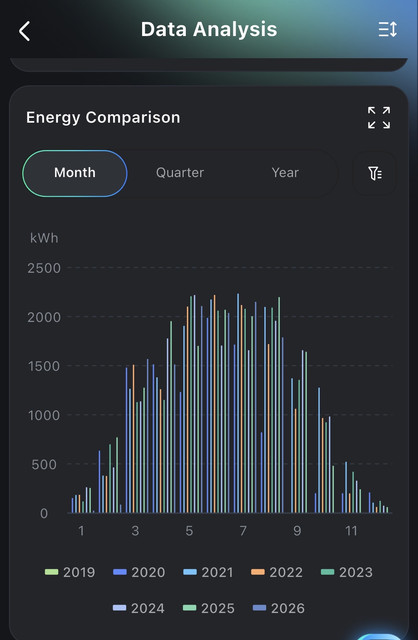Image resolution: width=418 pixels, height=640 pixels.
Task: Switch to the Year tab
Action: 285,173
